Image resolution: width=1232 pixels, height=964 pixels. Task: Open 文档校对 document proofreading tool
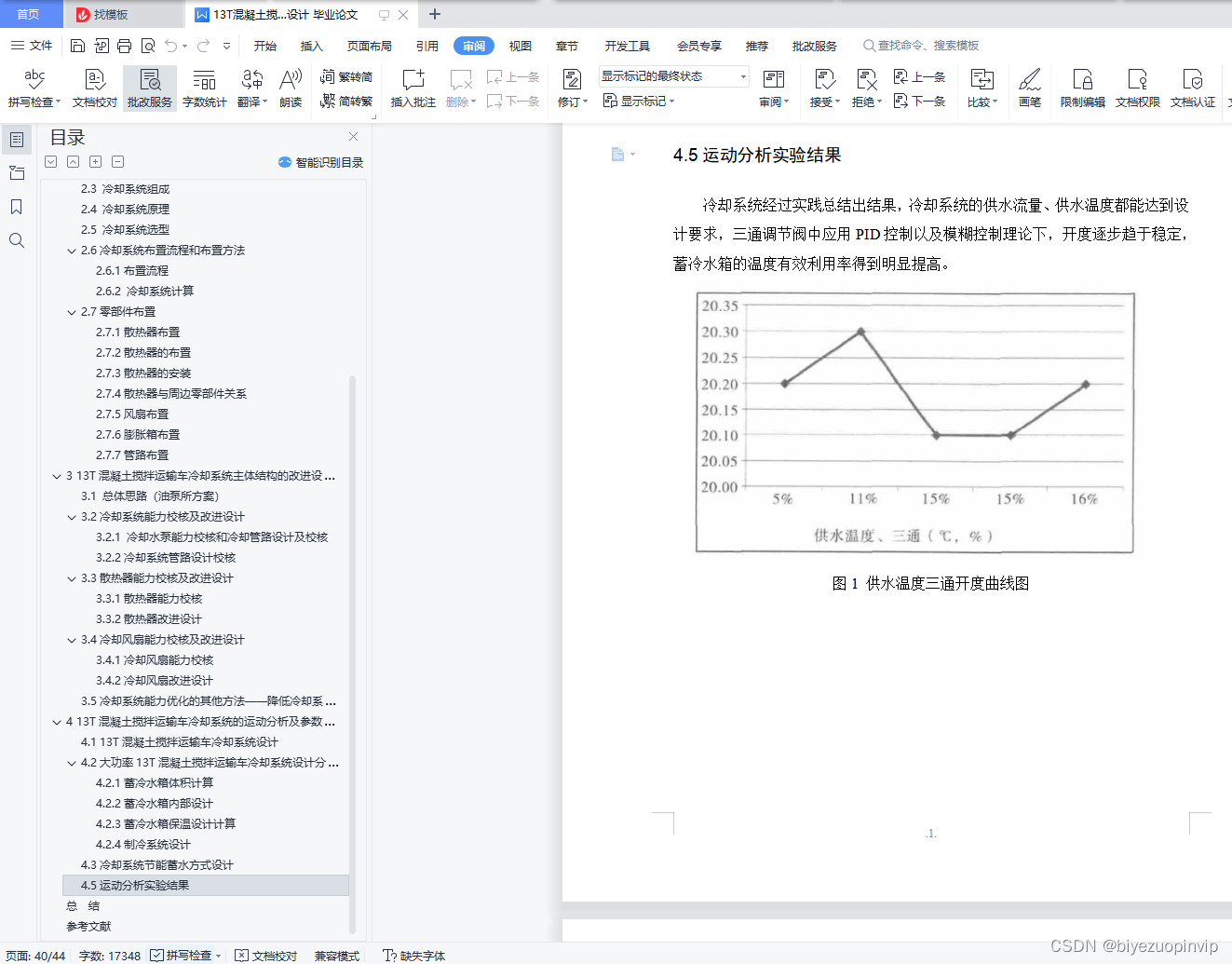[95, 88]
